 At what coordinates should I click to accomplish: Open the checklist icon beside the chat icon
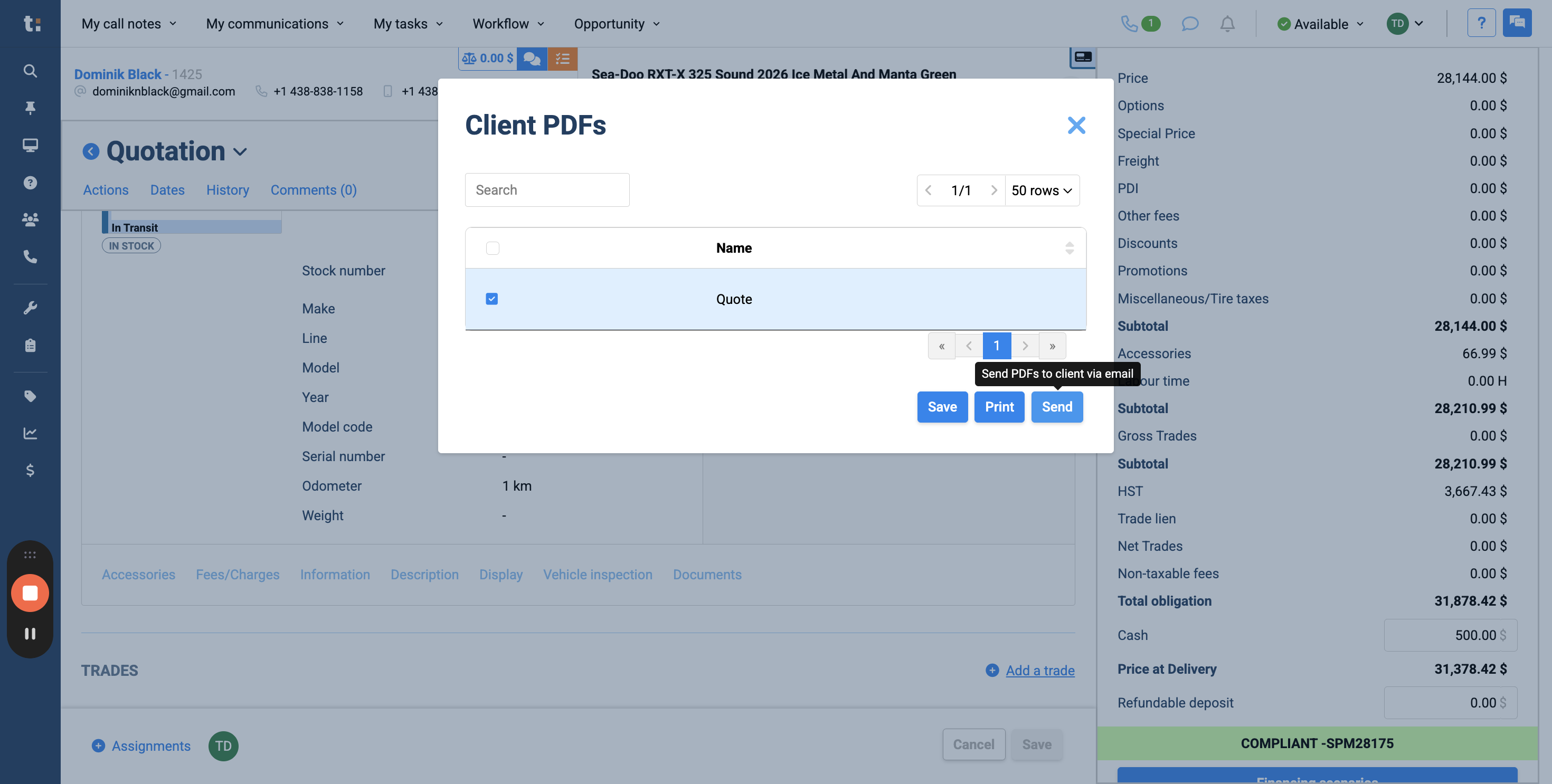click(x=563, y=58)
